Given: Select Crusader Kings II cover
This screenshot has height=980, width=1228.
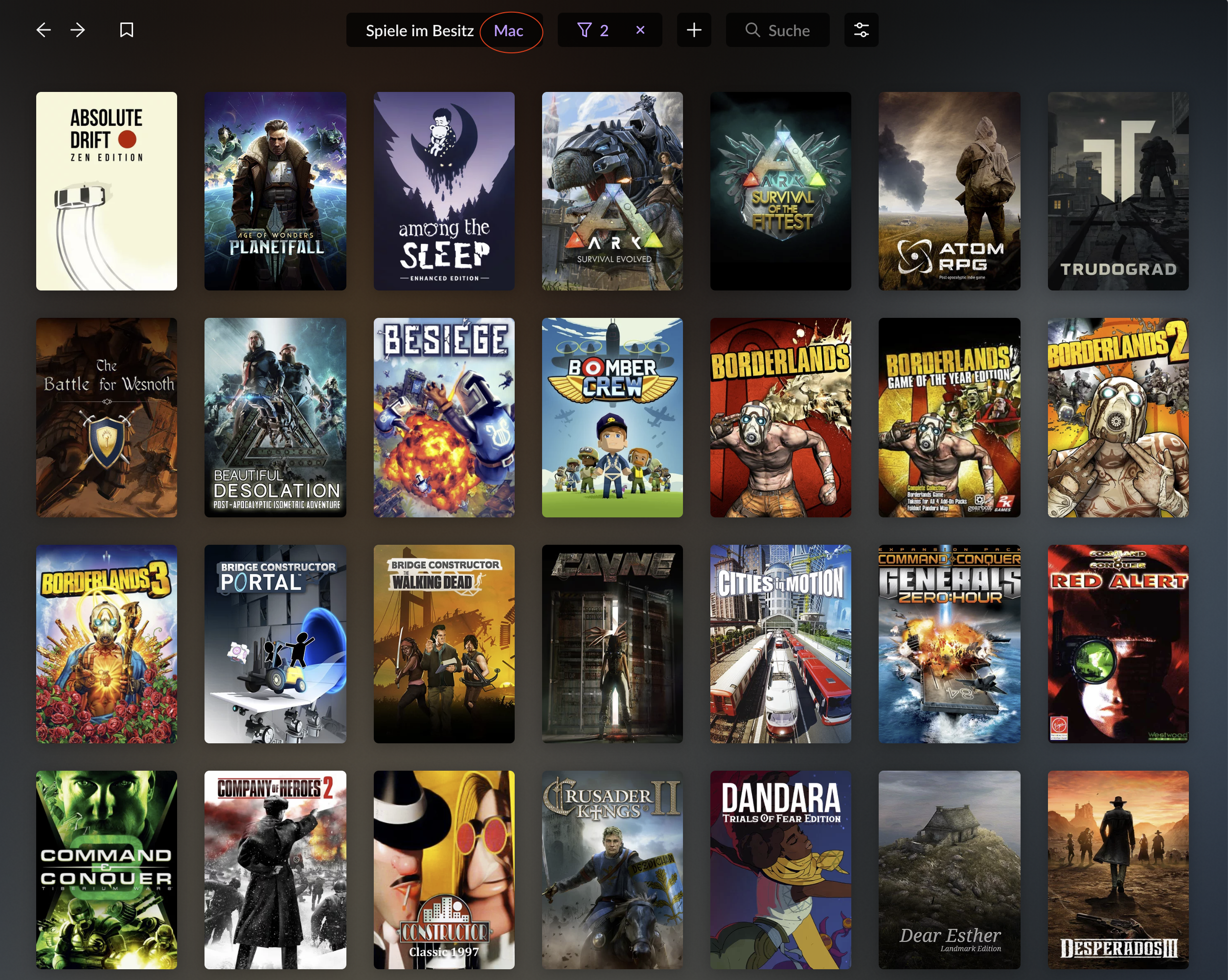Looking at the screenshot, I should point(613,869).
